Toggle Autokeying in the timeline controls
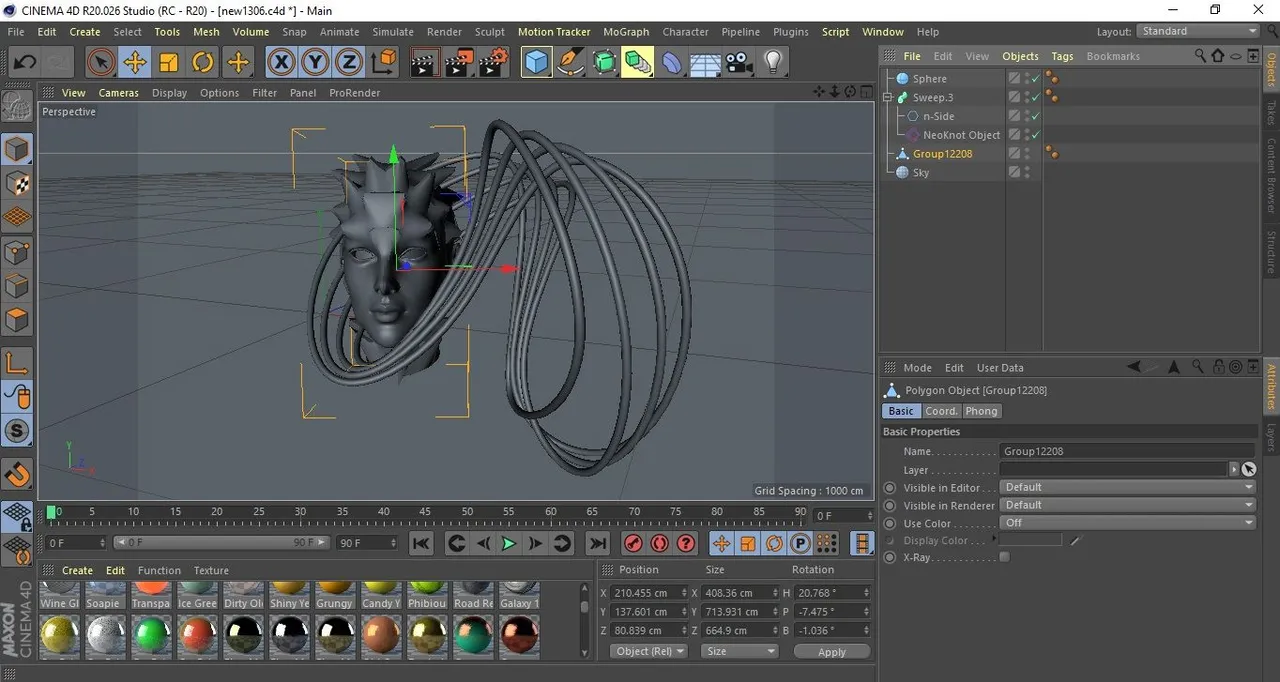The width and height of the screenshot is (1280, 682). point(659,543)
